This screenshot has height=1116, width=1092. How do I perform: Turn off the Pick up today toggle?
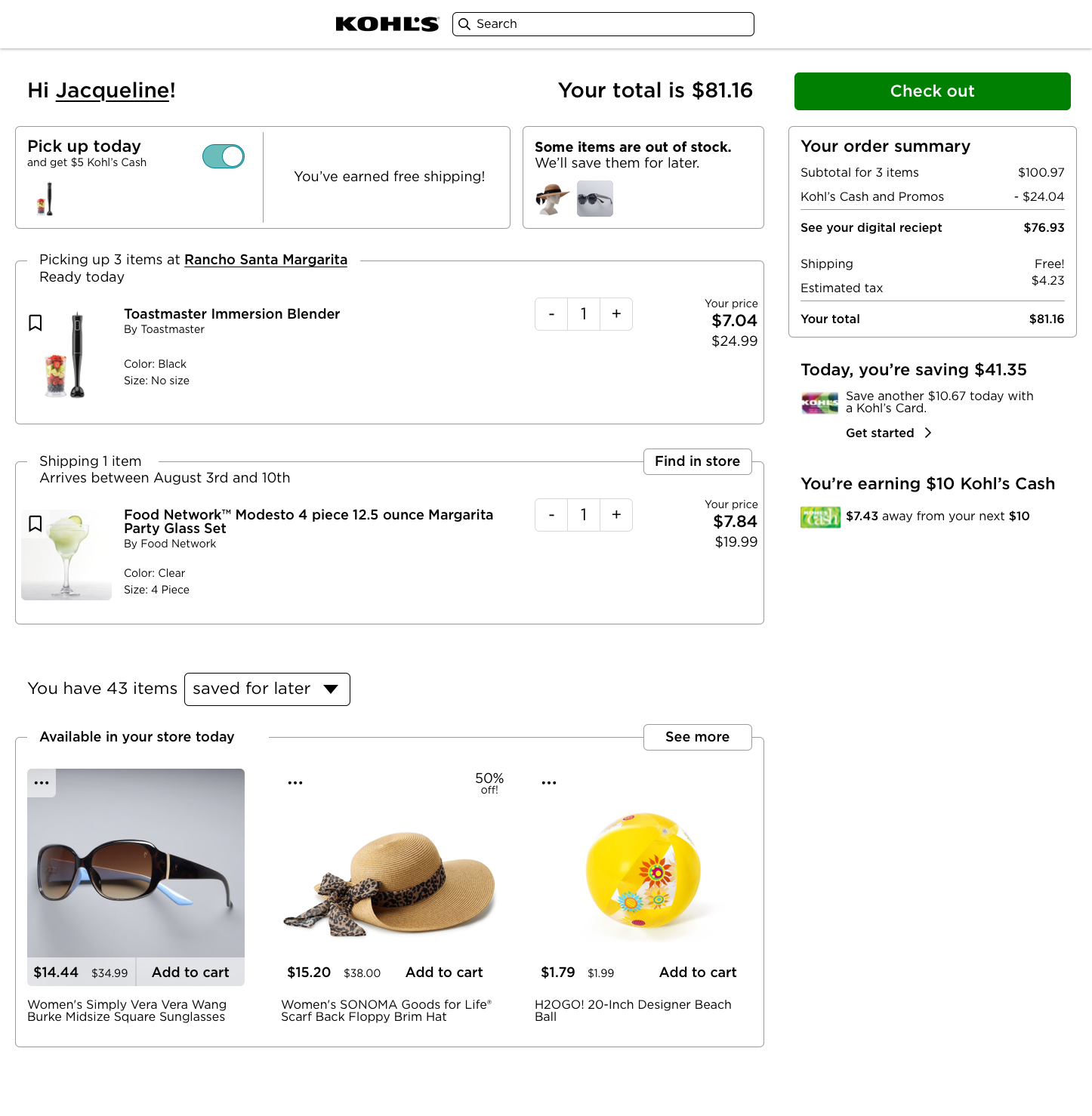pyautogui.click(x=224, y=156)
